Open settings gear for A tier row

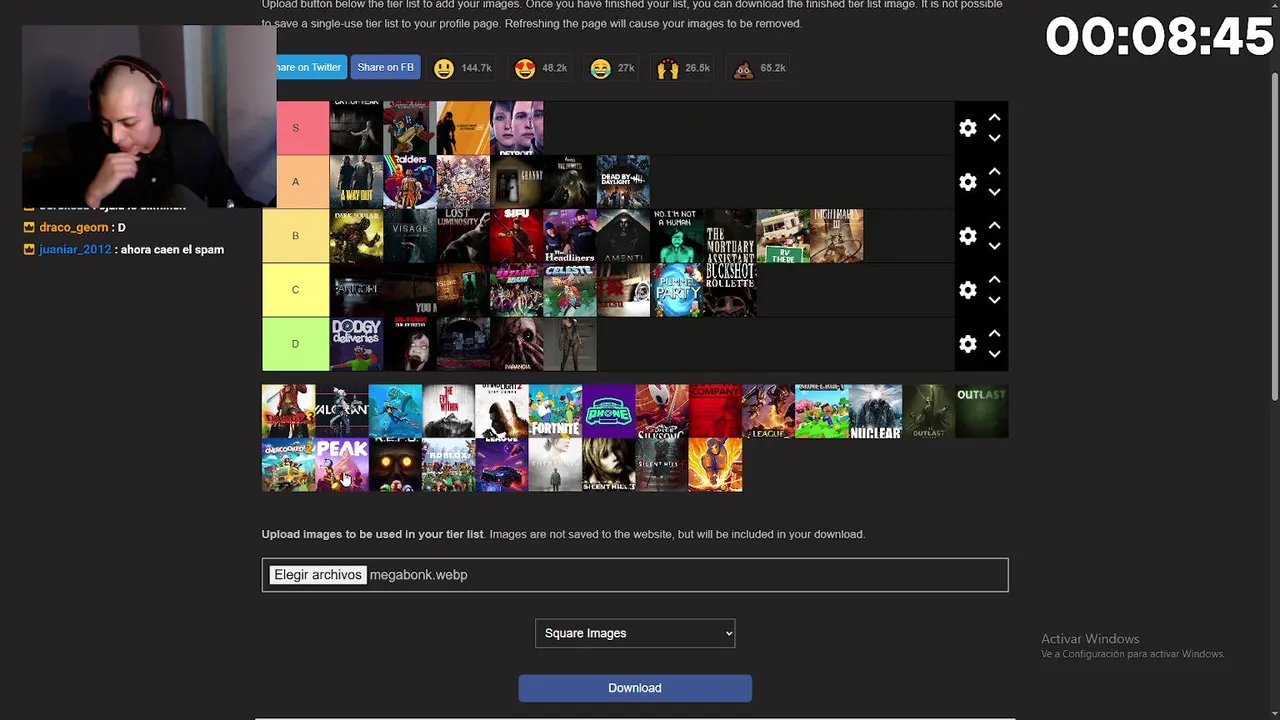click(x=967, y=182)
